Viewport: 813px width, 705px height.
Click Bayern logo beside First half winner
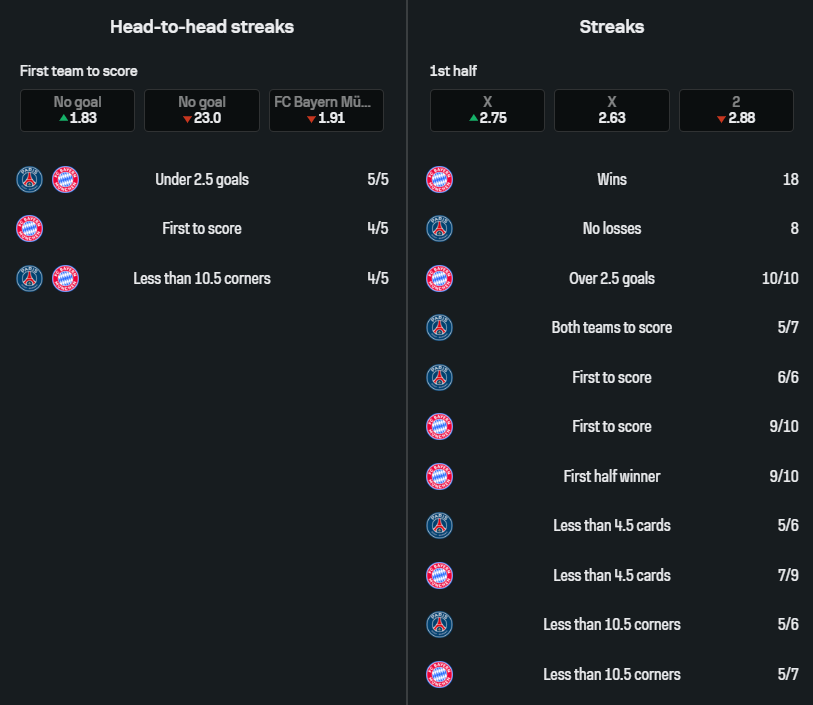(439, 476)
